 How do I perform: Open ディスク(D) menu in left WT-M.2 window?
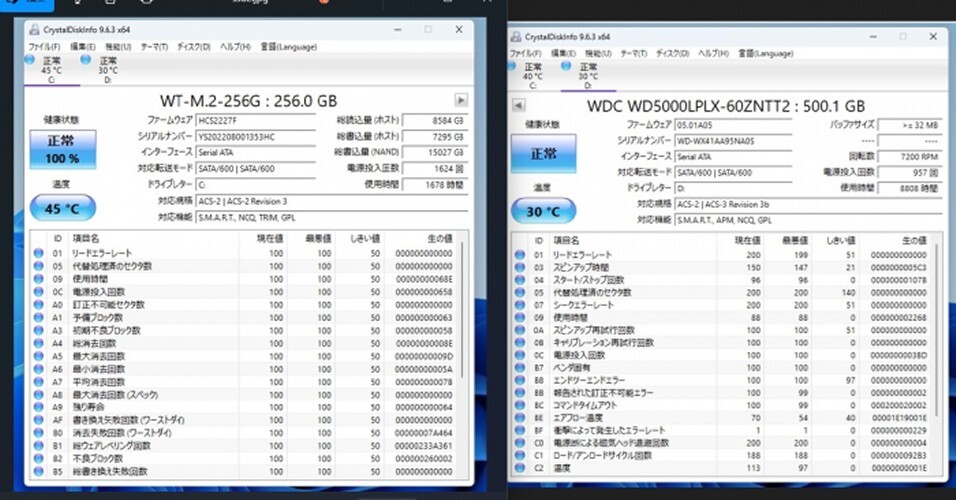pyautogui.click(x=194, y=47)
